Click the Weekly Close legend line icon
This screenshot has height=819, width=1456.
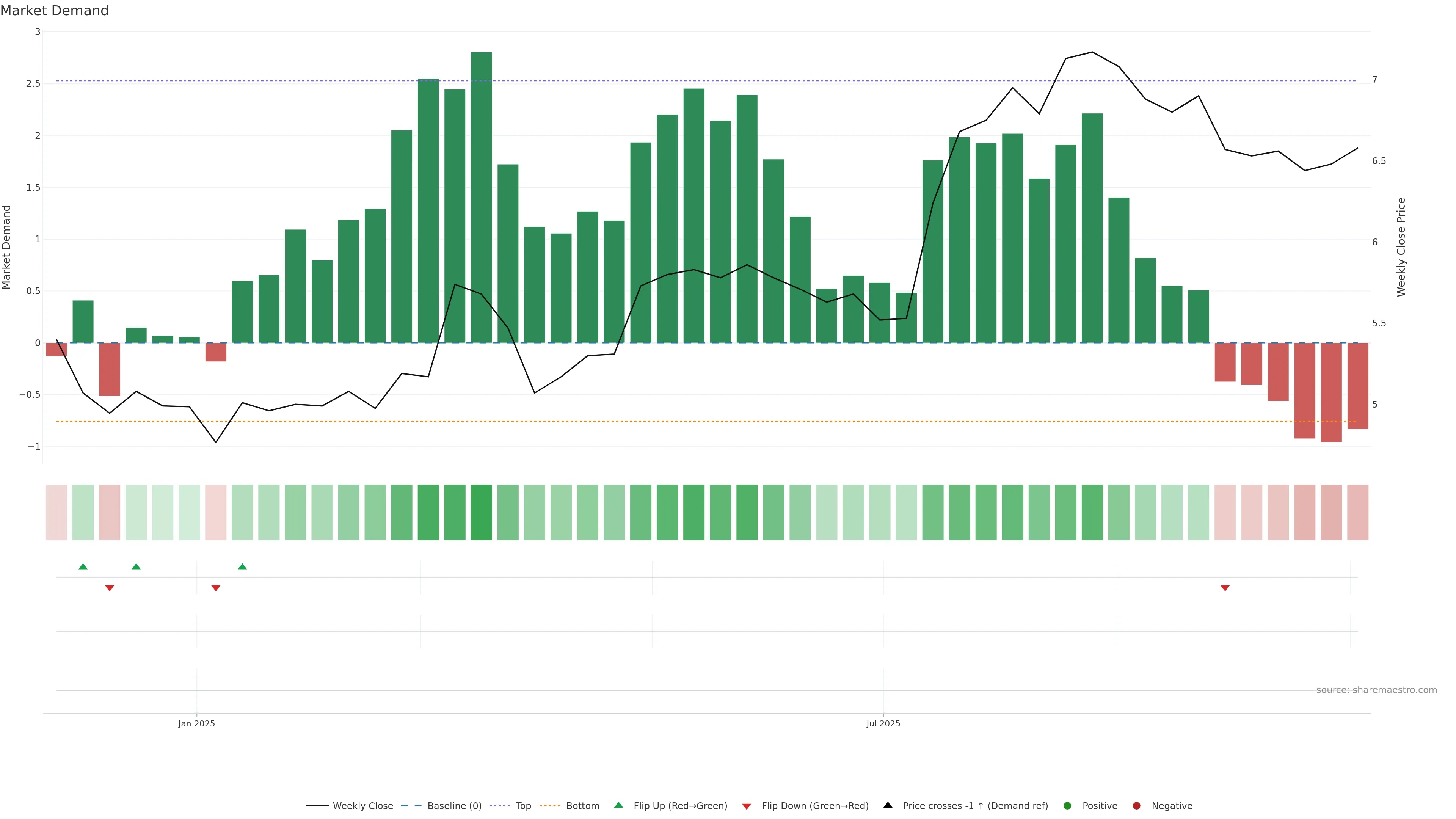point(317,805)
